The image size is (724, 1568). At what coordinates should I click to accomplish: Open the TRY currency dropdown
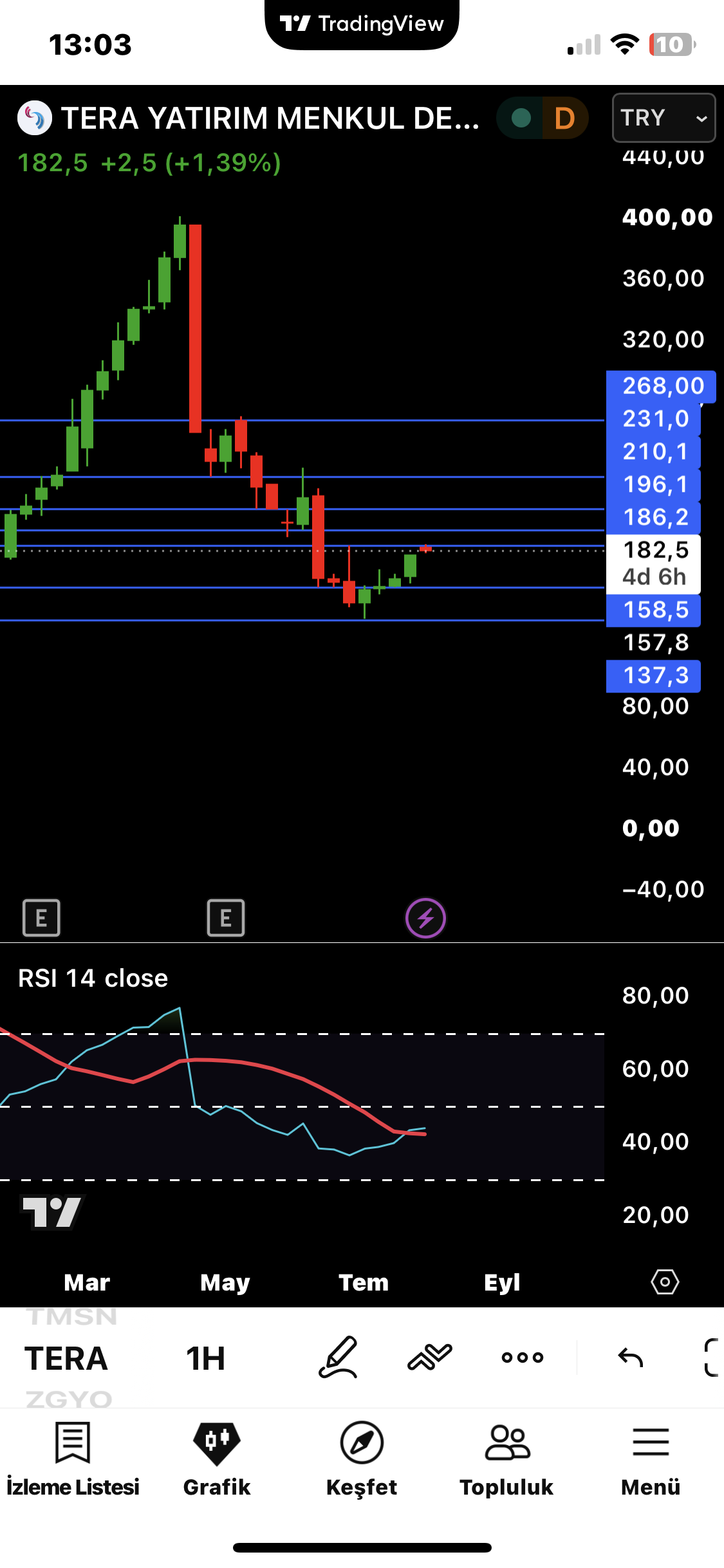coord(664,118)
